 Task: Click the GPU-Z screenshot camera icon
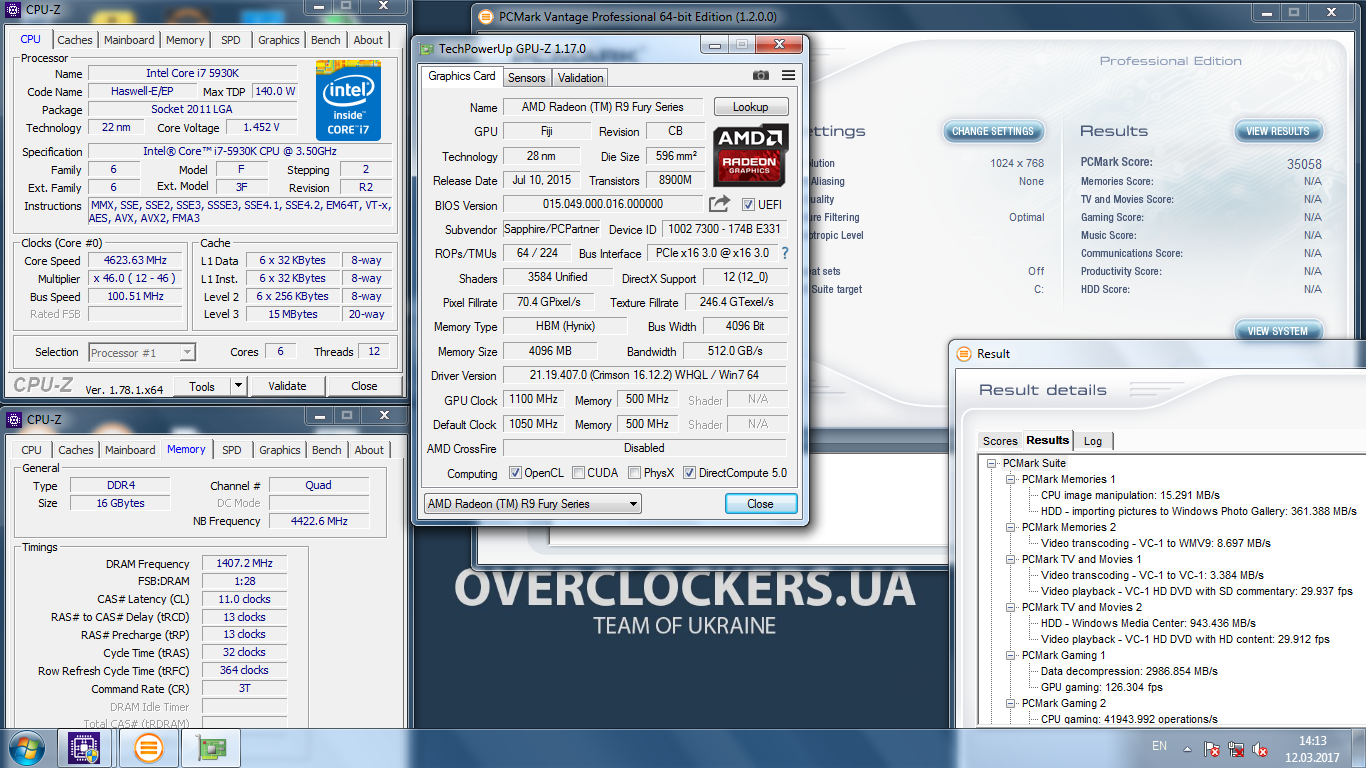pyautogui.click(x=761, y=76)
